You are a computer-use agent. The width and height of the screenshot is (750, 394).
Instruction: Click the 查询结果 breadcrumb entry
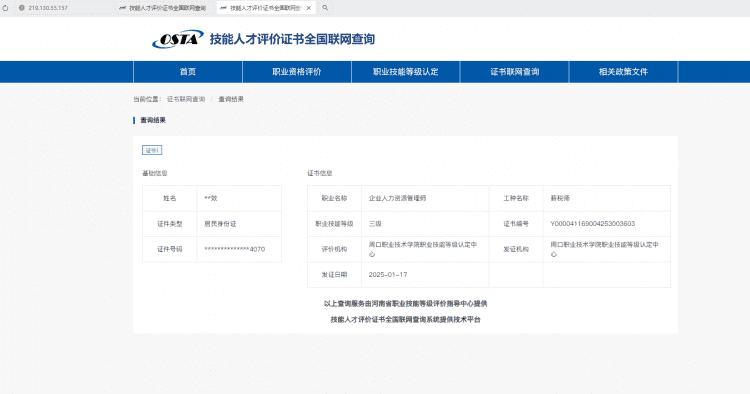pos(231,99)
